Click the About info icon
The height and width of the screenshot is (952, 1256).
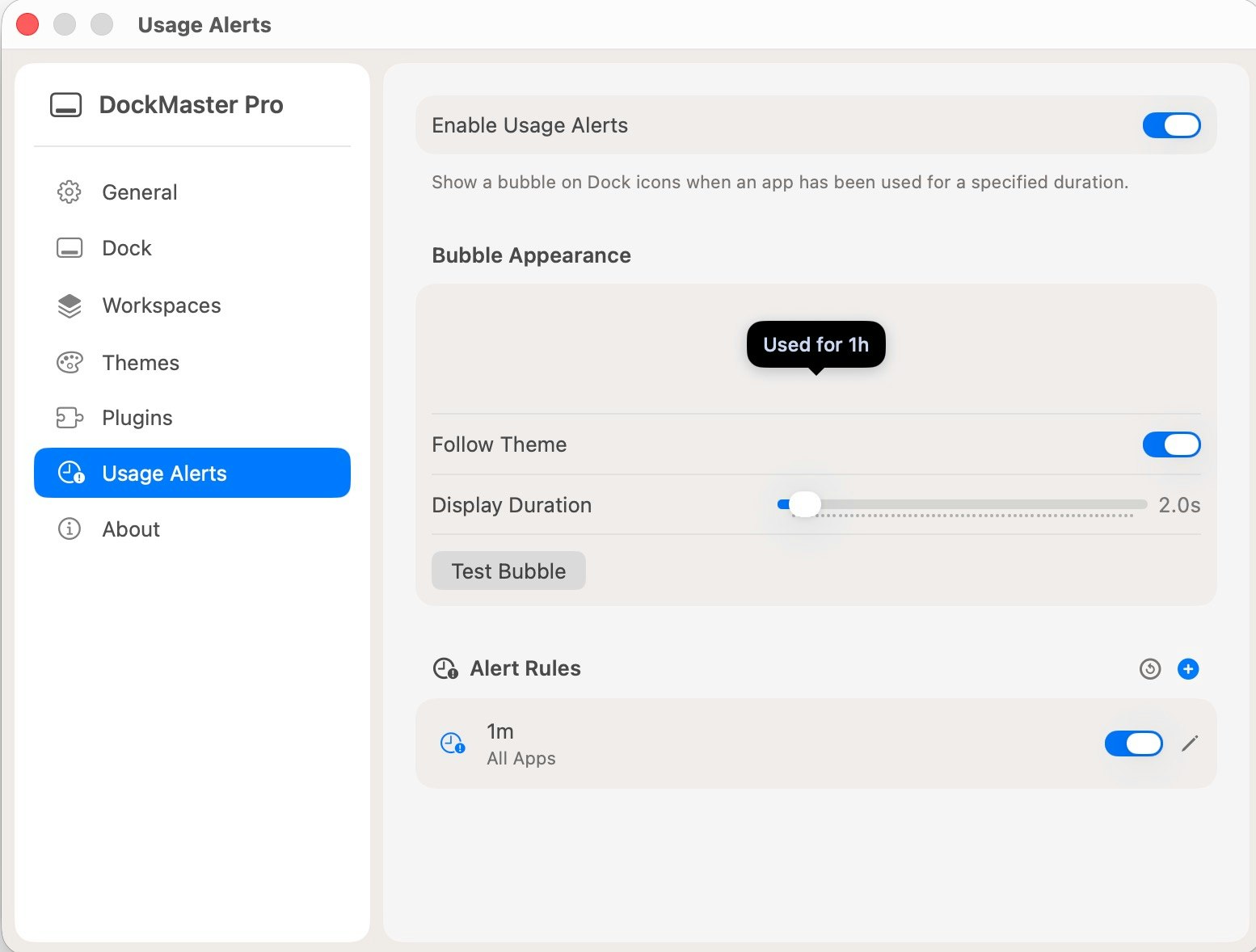70,529
